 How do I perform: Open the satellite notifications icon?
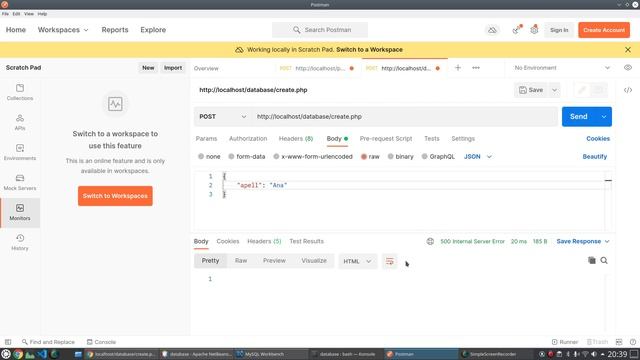pyautogui.click(x=517, y=30)
